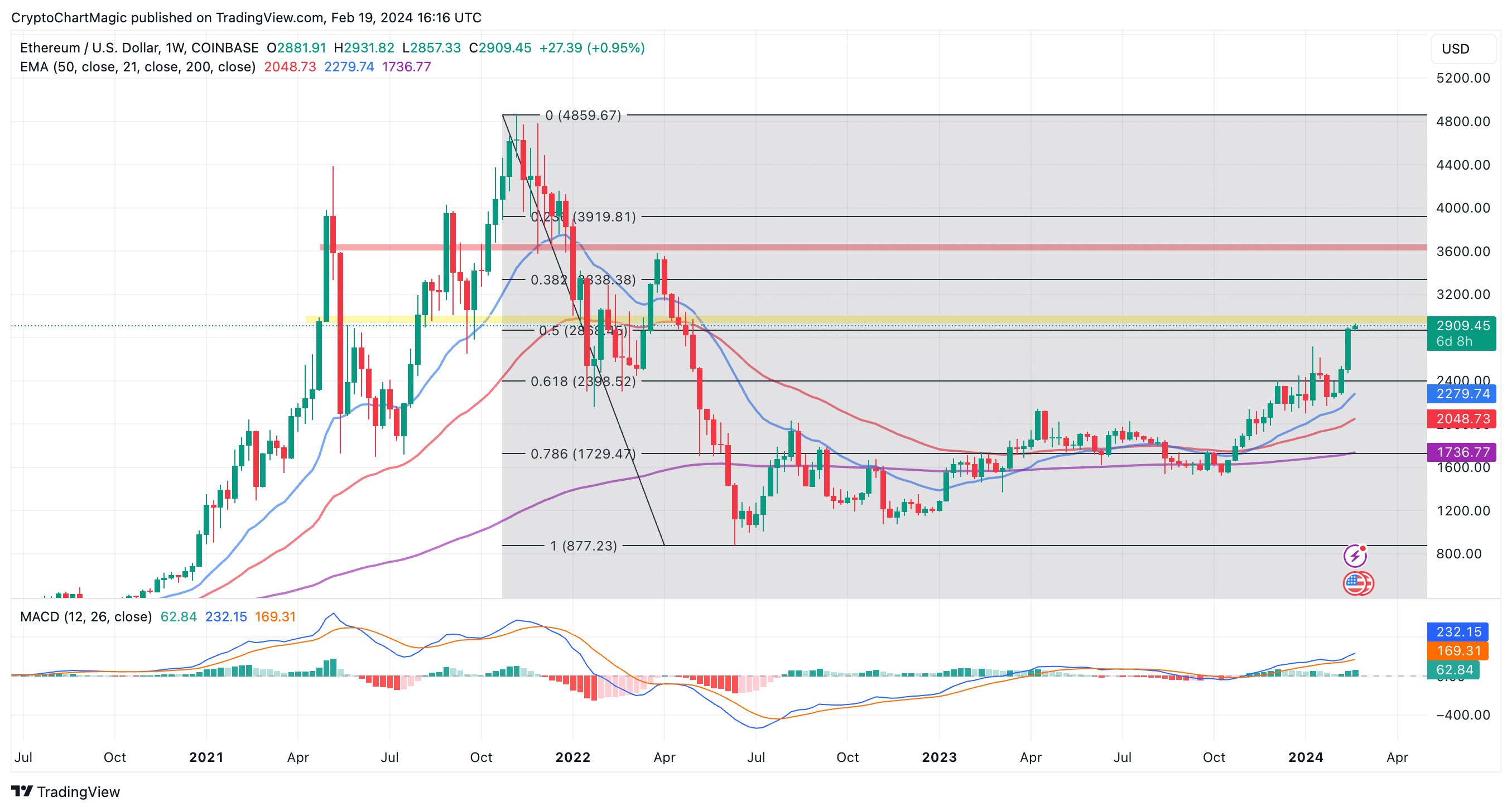Image resolution: width=1512 pixels, height=811 pixels.
Task: Click the TradingView logo at bottom left
Action: (x=66, y=791)
